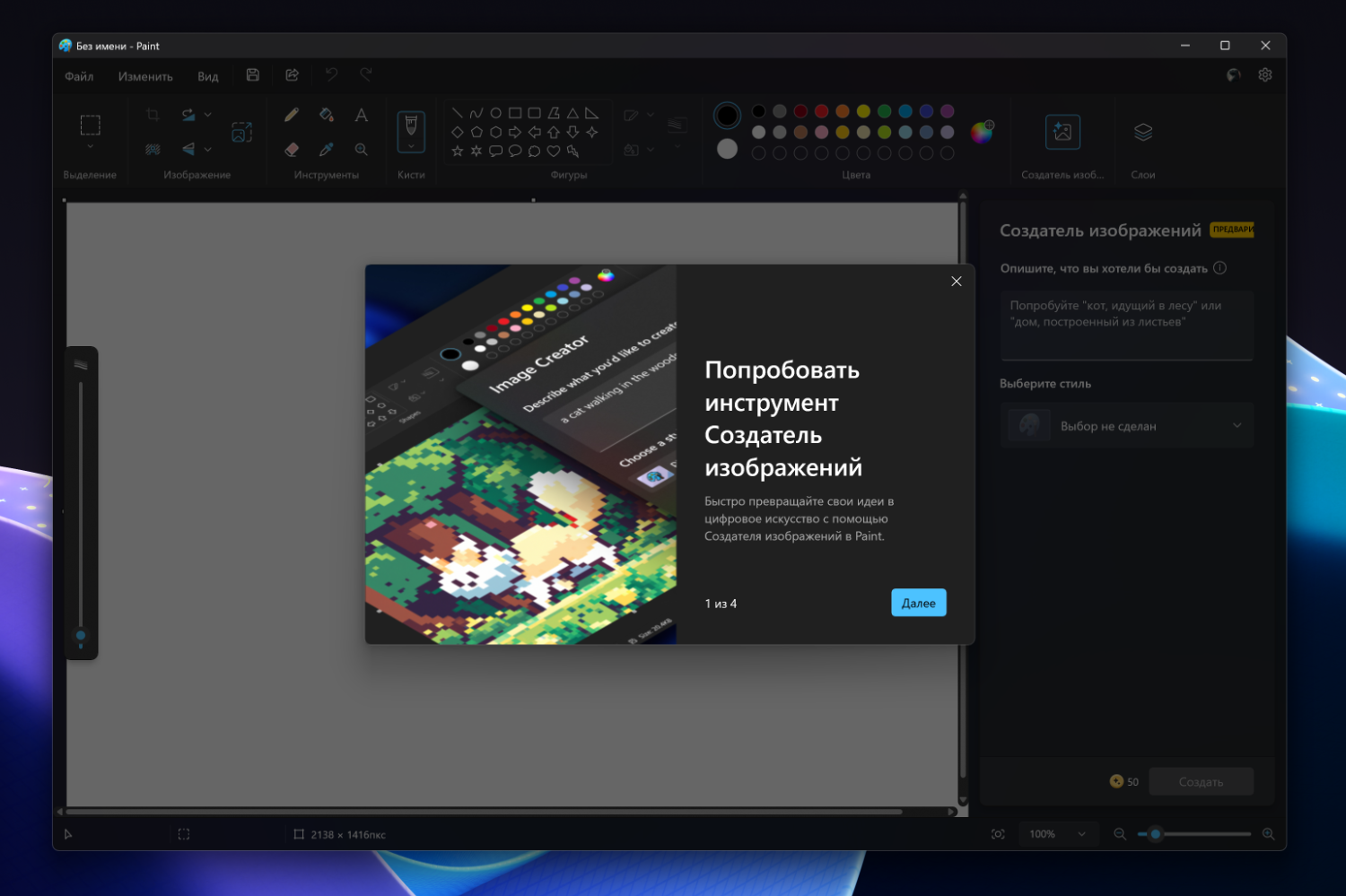Click the "1 из 4" step indicator
This screenshot has width=1346, height=896.
click(721, 604)
